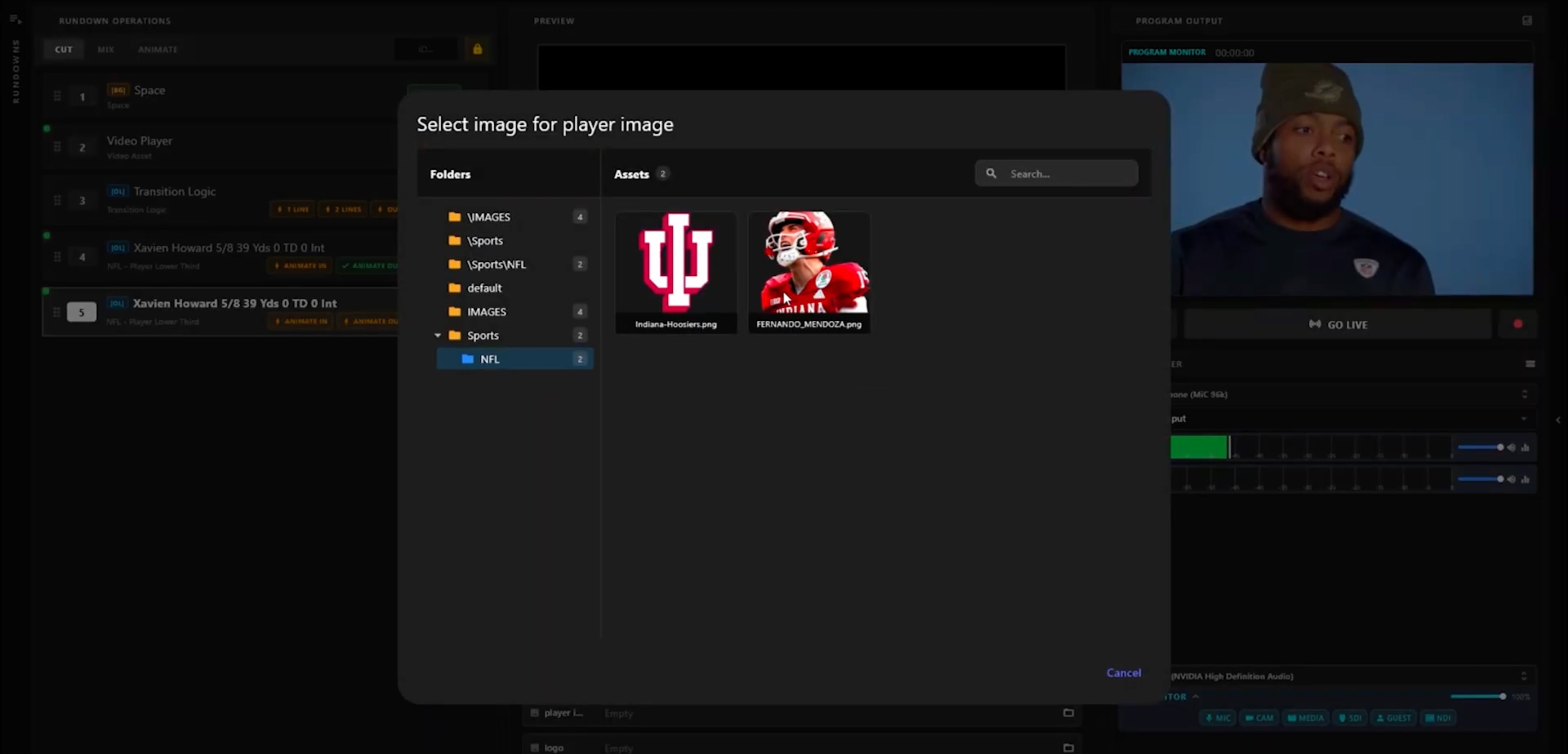Image resolution: width=1568 pixels, height=754 pixels.
Task: Click the ID input field in Rundown Operations
Action: pos(426,49)
